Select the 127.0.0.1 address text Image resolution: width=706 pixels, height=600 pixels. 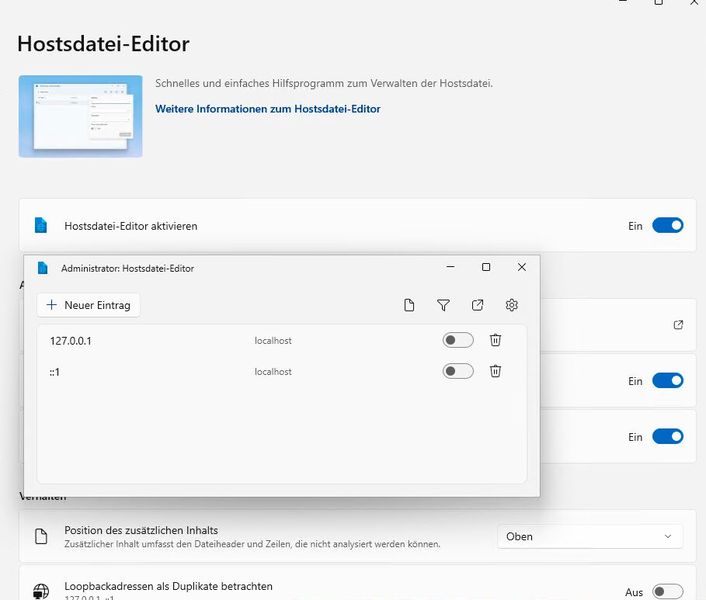[x=71, y=341]
